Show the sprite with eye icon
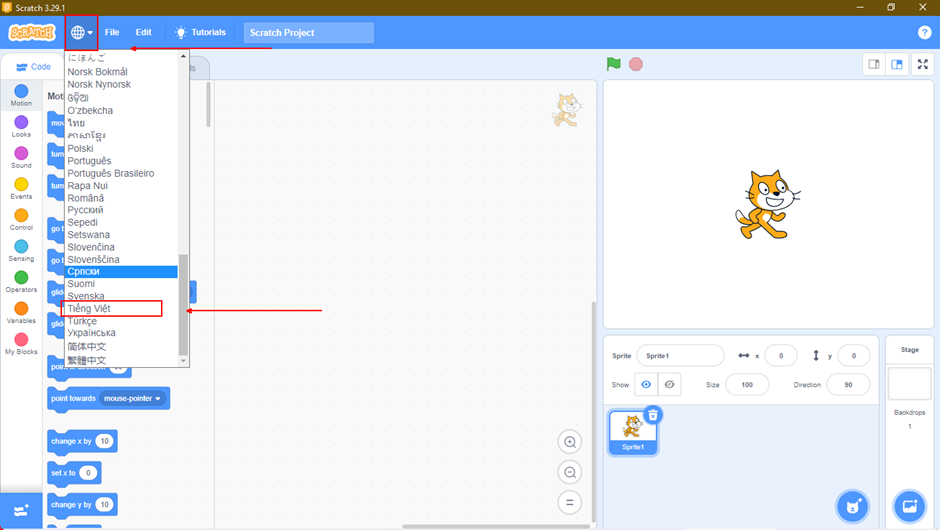The image size is (940, 530). tap(646, 384)
